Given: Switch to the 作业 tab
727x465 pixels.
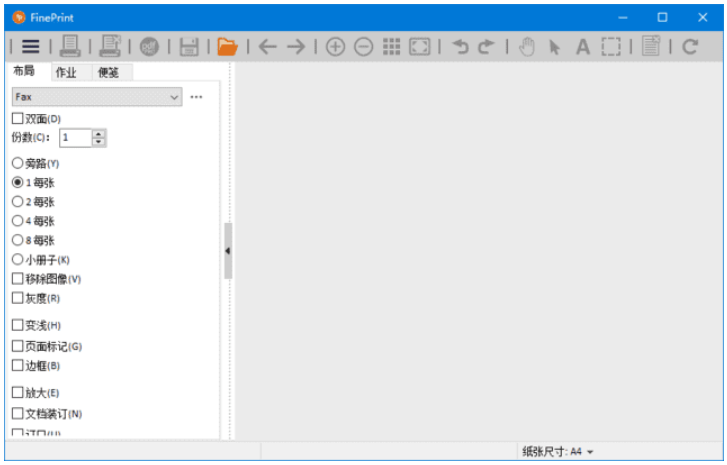Looking at the screenshot, I should tap(65, 72).
